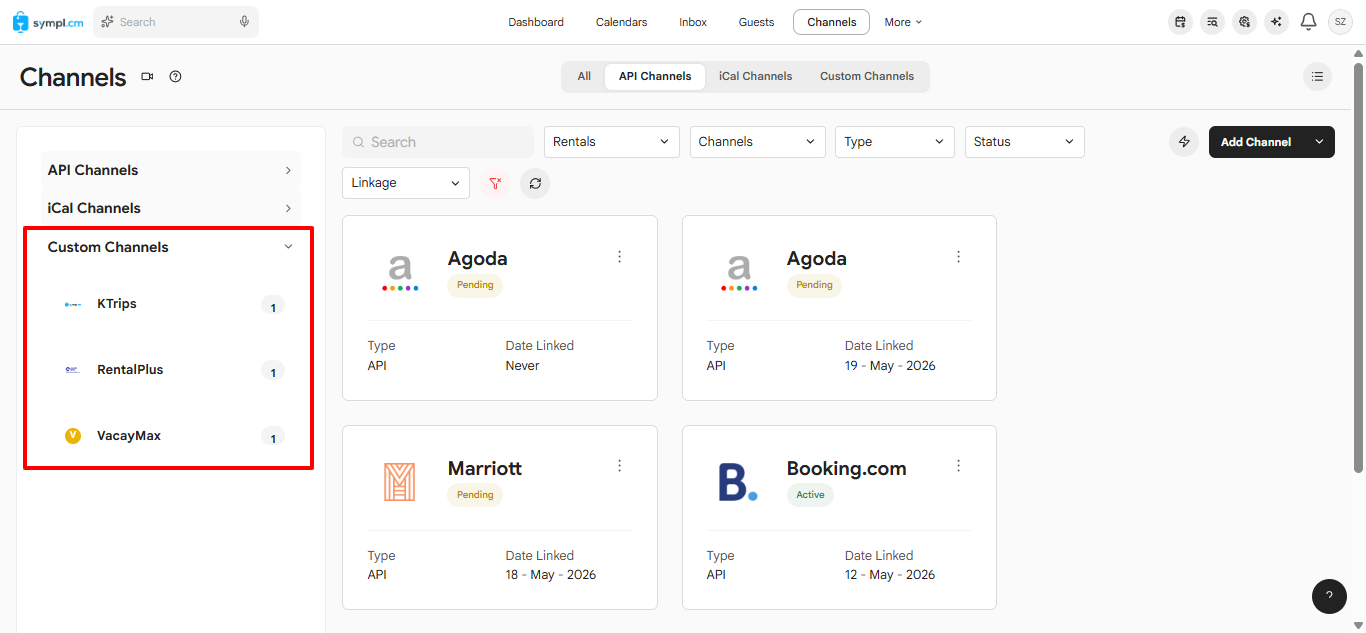
Task: Open the calendar icon in top-right toolbar
Action: [x=1181, y=22]
